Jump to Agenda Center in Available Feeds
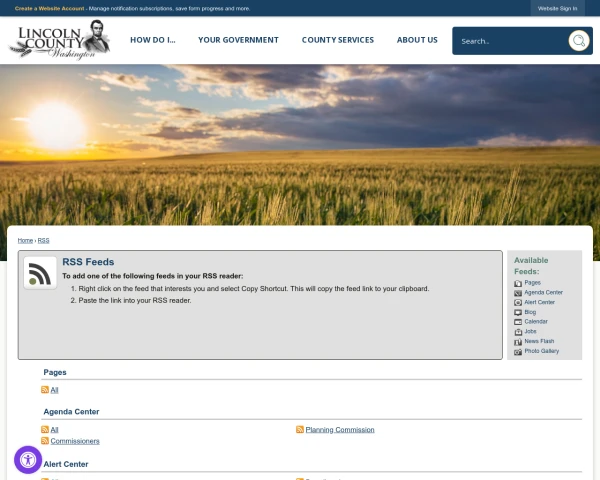Viewport: 600px width, 480px height. click(543, 292)
